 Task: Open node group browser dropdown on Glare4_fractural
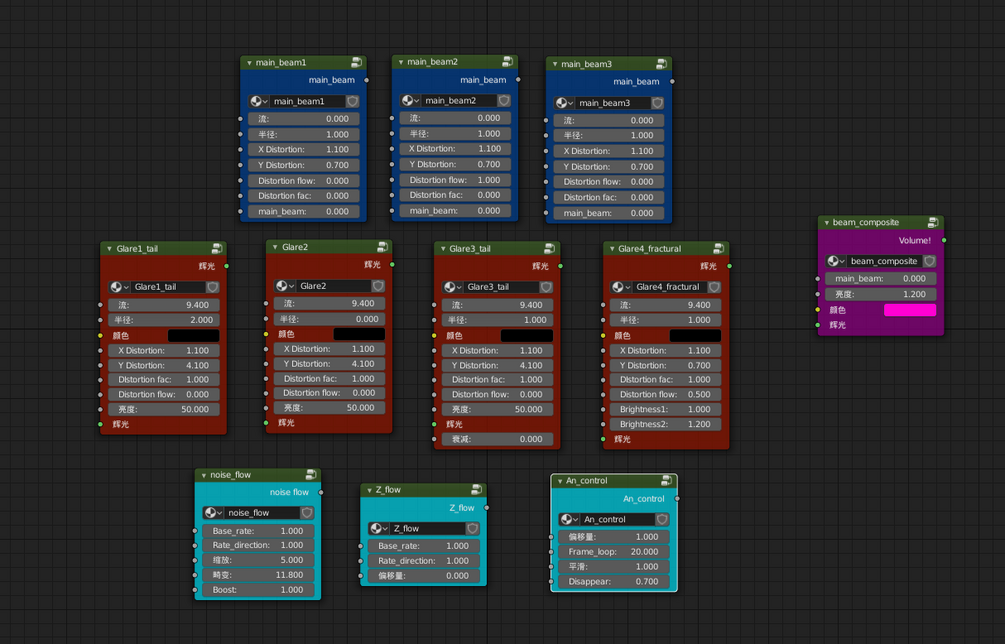[x=622, y=287]
